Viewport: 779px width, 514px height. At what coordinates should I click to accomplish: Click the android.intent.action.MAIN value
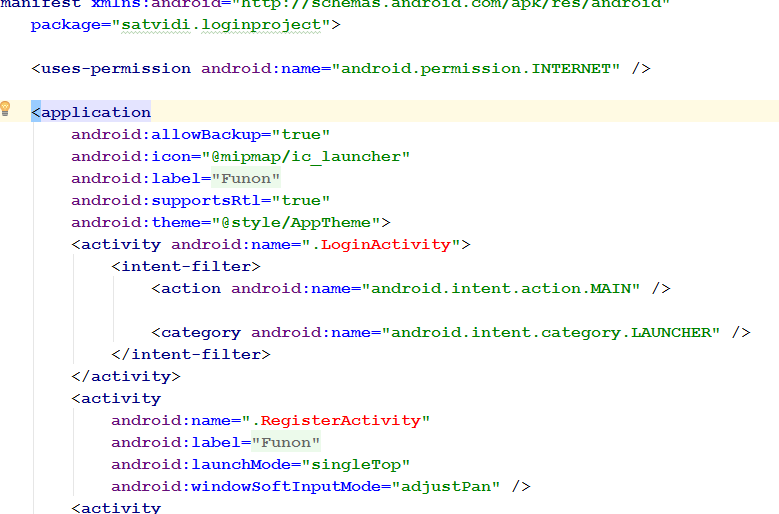coord(505,288)
